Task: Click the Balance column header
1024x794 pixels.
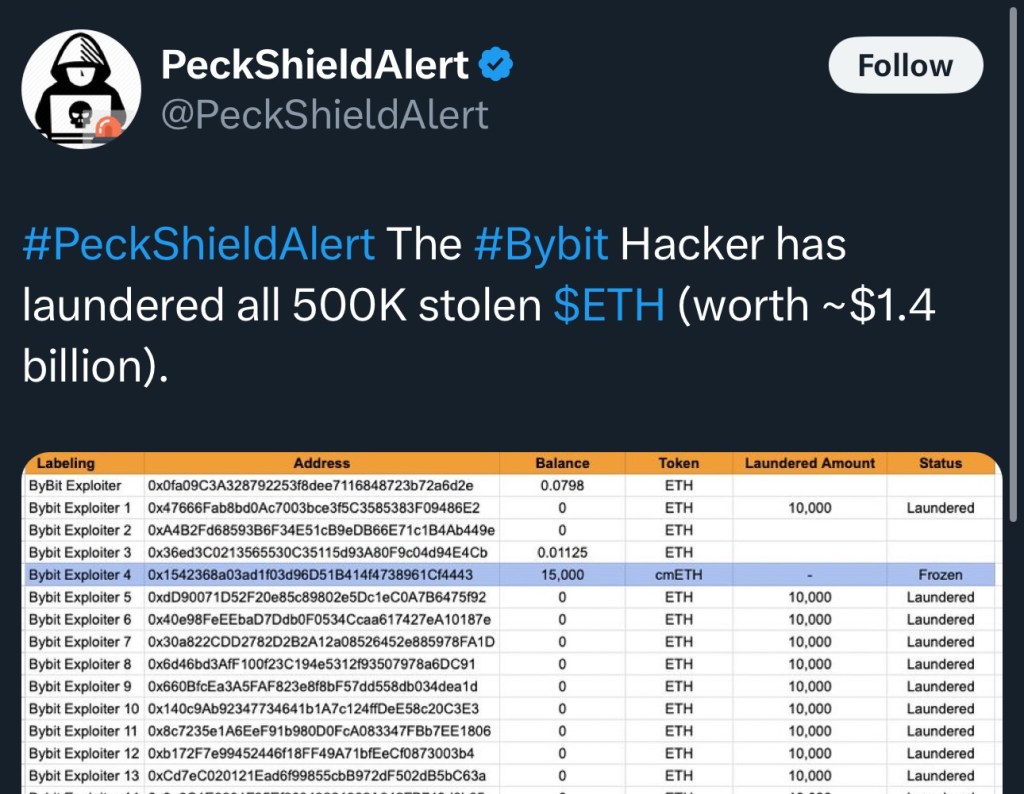Action: (x=562, y=463)
